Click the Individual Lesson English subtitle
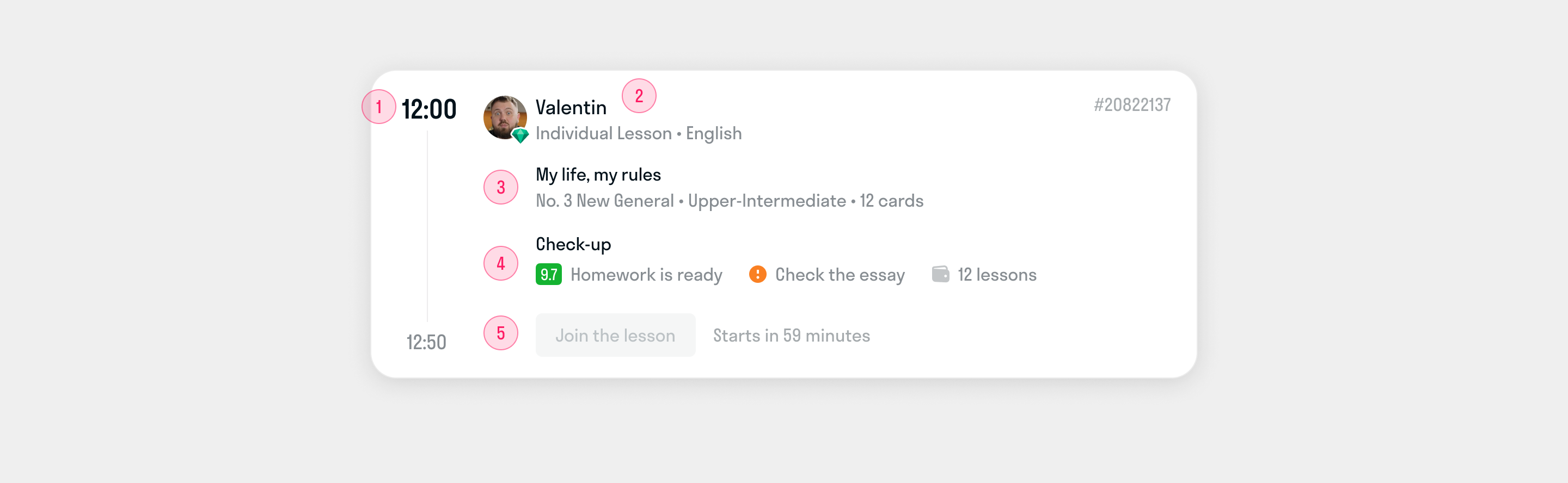1568x483 pixels. click(638, 134)
